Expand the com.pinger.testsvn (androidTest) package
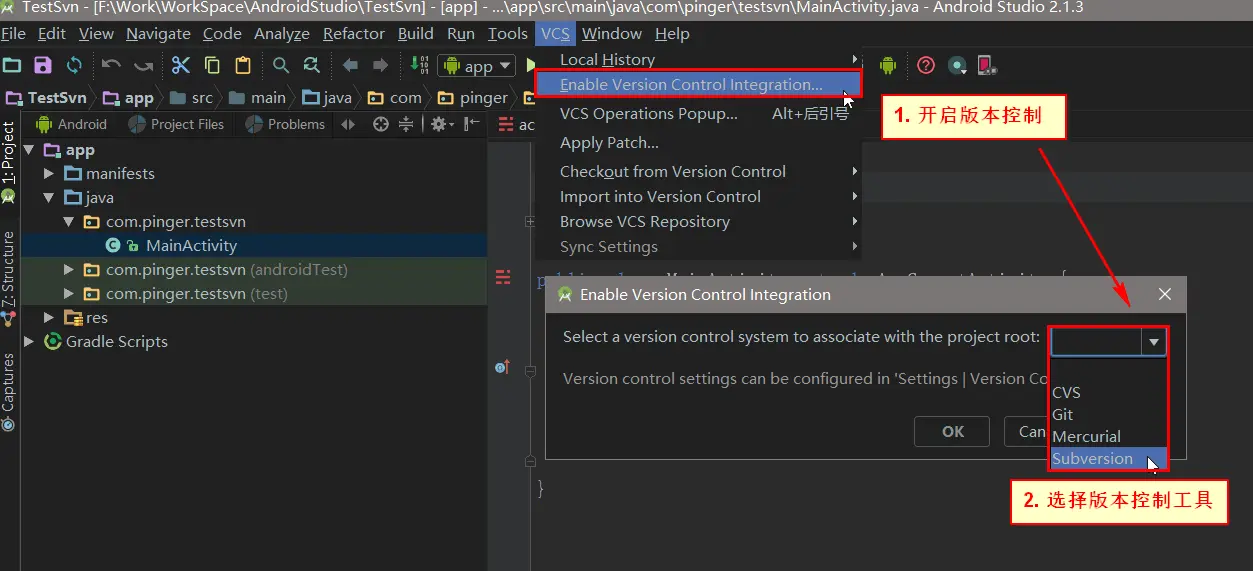 (x=69, y=270)
